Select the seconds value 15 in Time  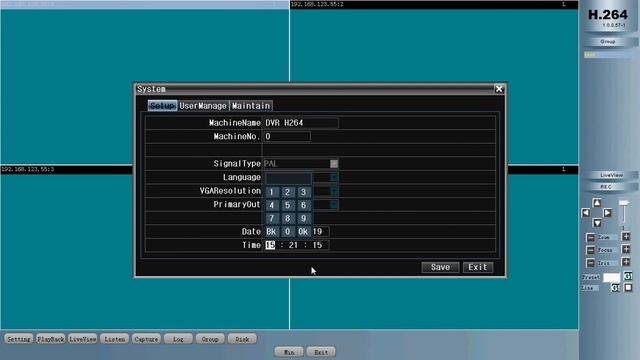click(317, 245)
